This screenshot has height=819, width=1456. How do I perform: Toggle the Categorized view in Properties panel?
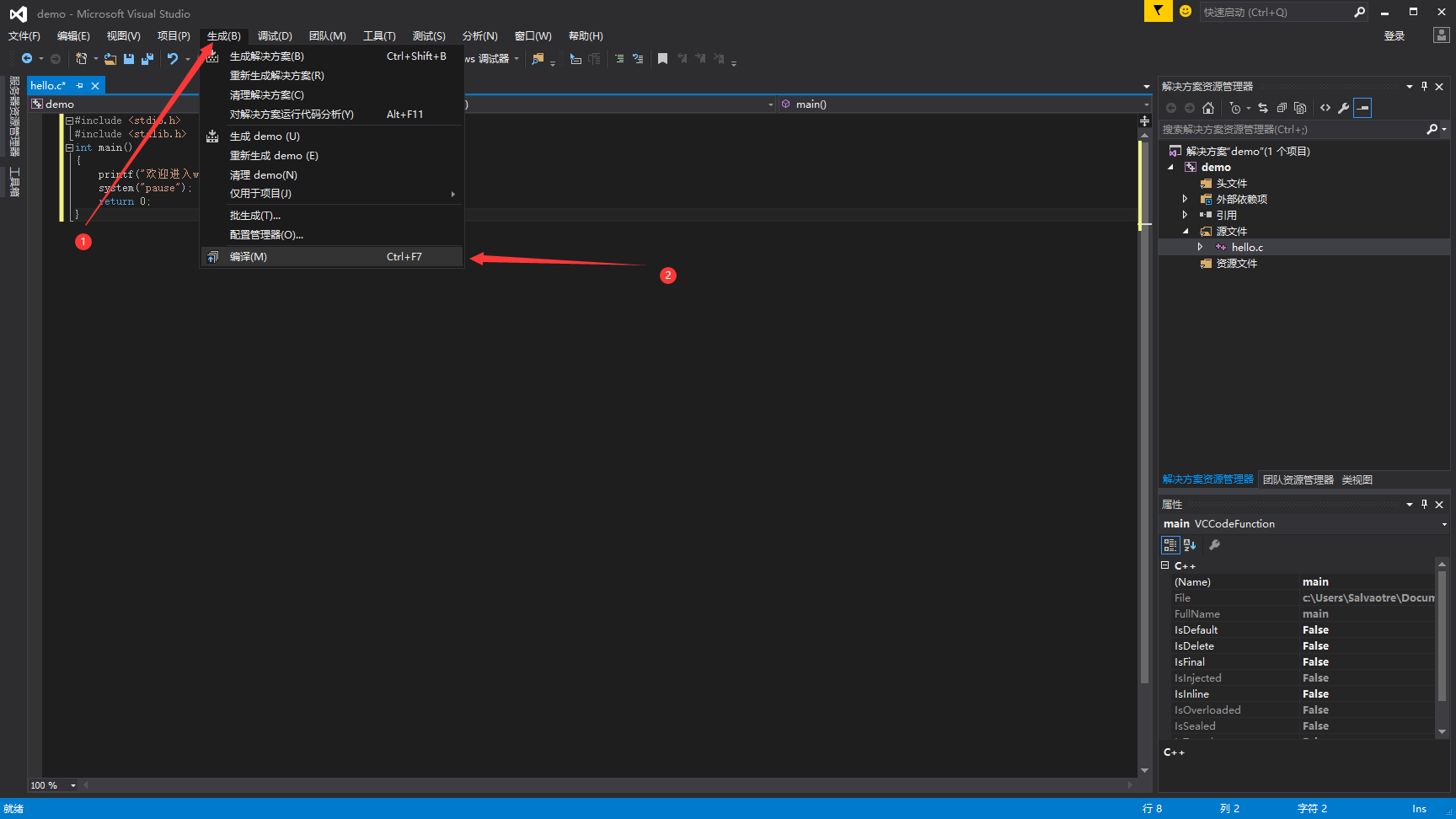click(x=1170, y=545)
